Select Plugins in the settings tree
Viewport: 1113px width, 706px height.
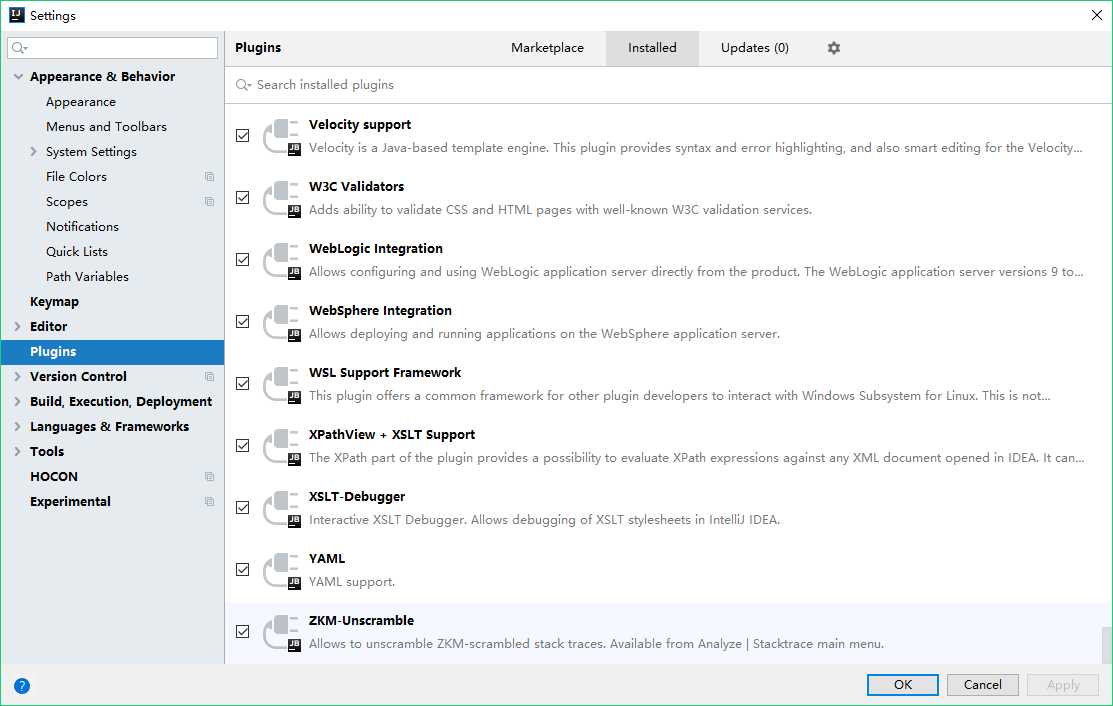(x=112, y=352)
